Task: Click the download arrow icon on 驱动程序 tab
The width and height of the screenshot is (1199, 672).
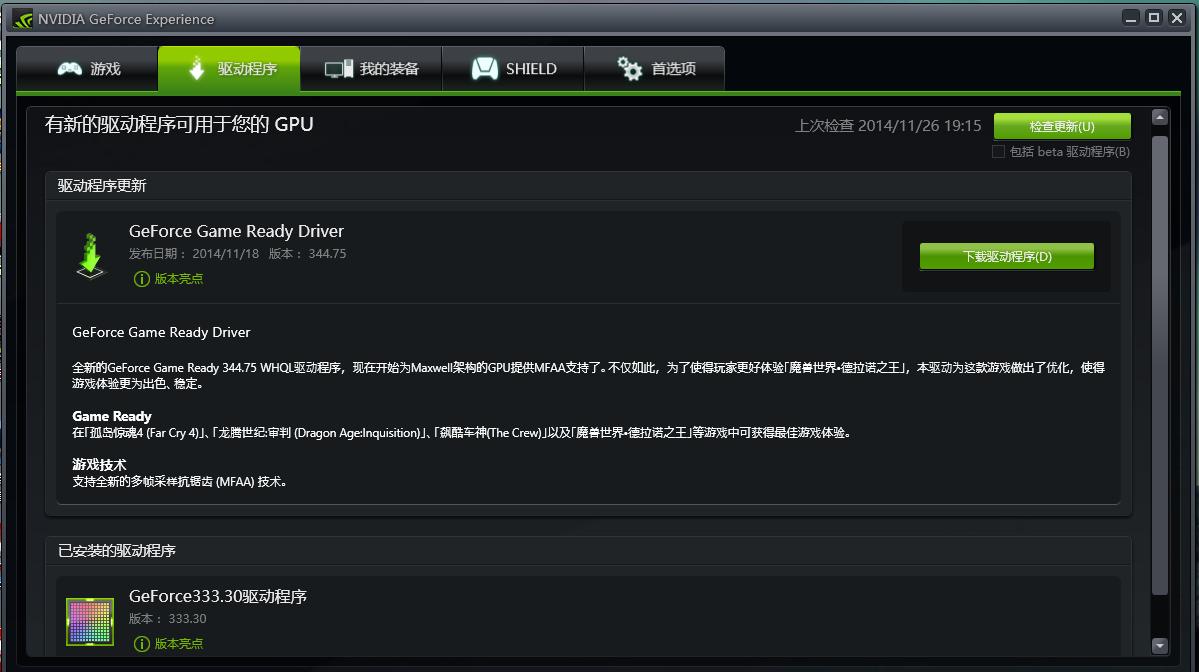Action: [197, 68]
